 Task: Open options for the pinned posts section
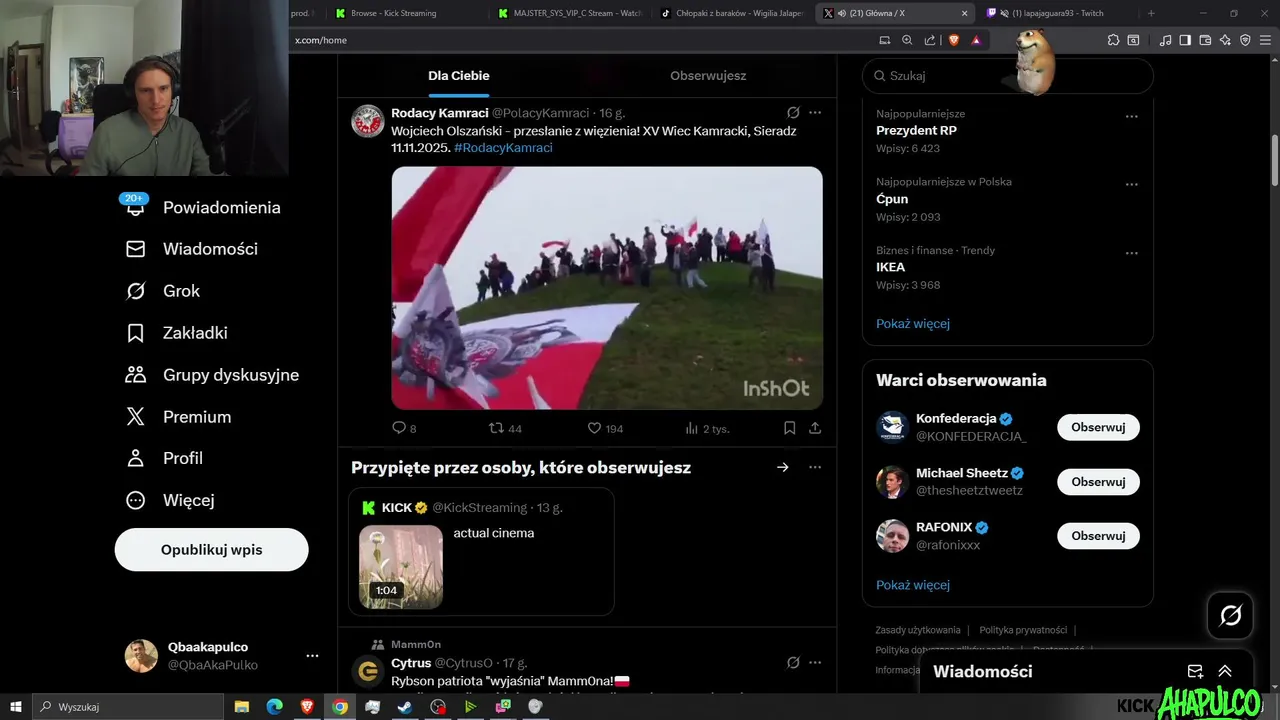[x=815, y=467]
